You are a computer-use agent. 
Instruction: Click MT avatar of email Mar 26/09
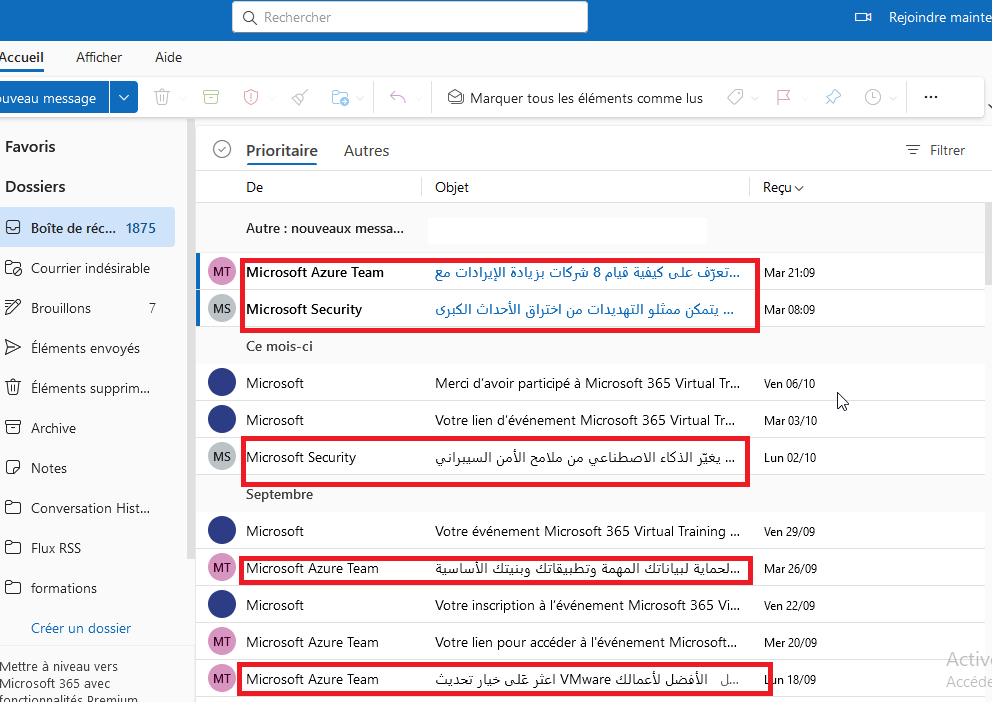click(x=221, y=567)
